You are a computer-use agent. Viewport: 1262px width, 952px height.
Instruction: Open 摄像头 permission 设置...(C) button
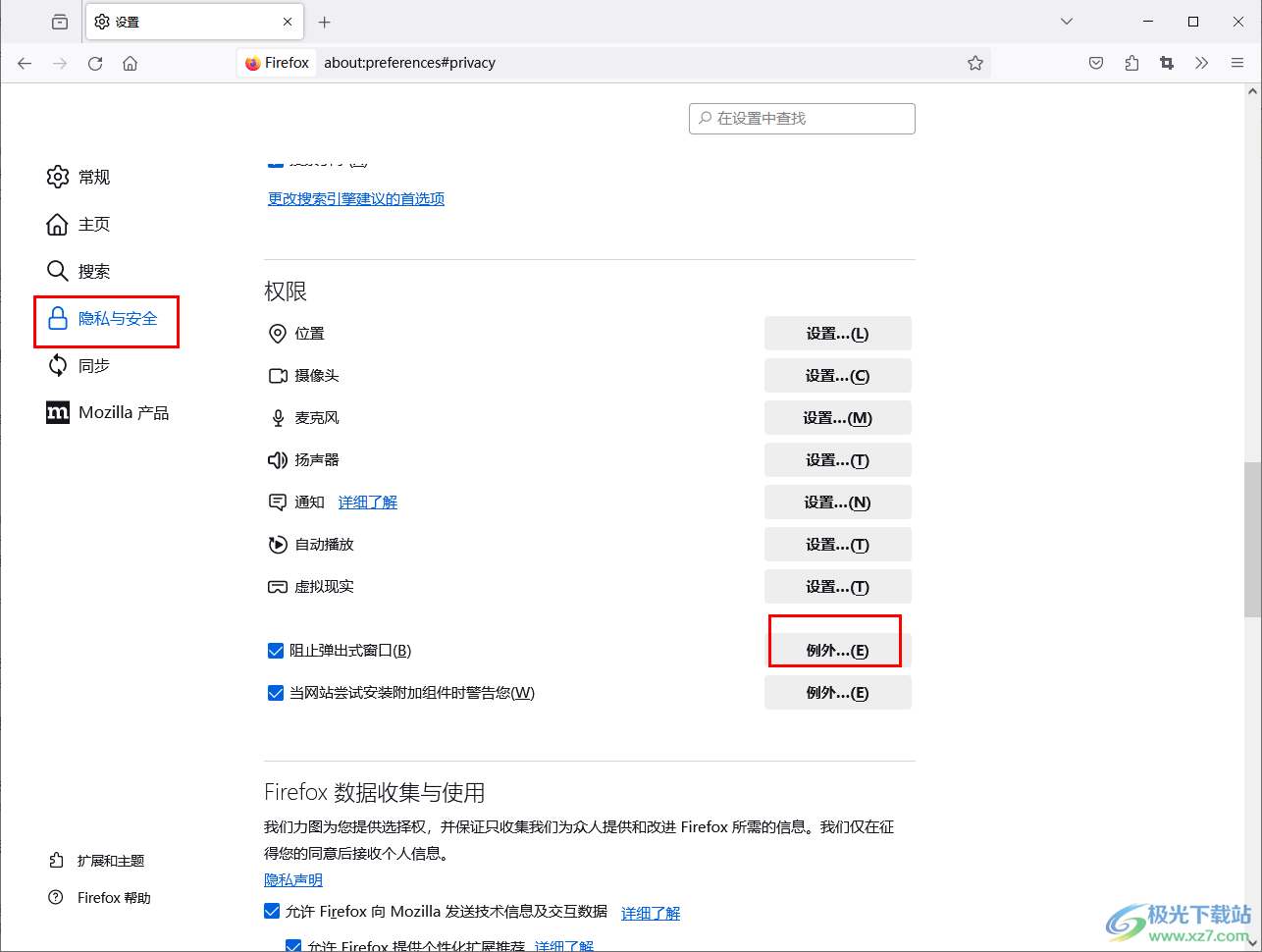[x=838, y=376]
